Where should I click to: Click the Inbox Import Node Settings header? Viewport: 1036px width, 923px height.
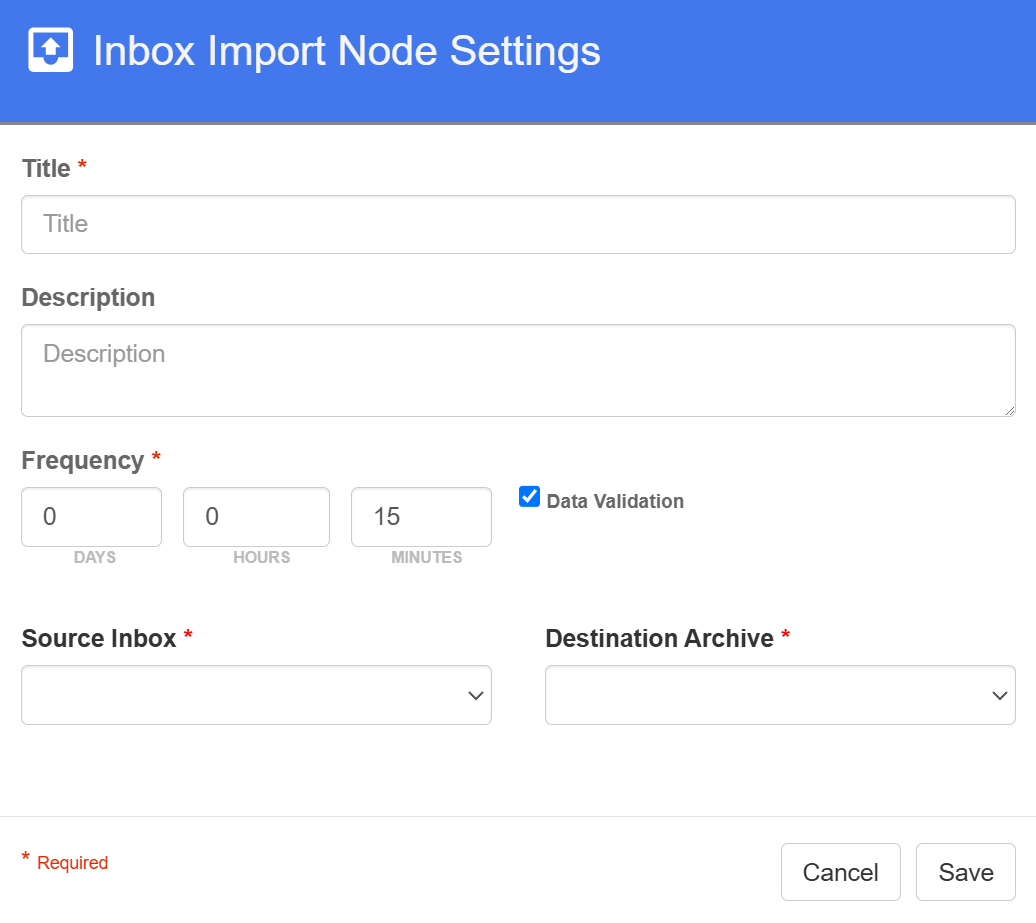(345, 50)
